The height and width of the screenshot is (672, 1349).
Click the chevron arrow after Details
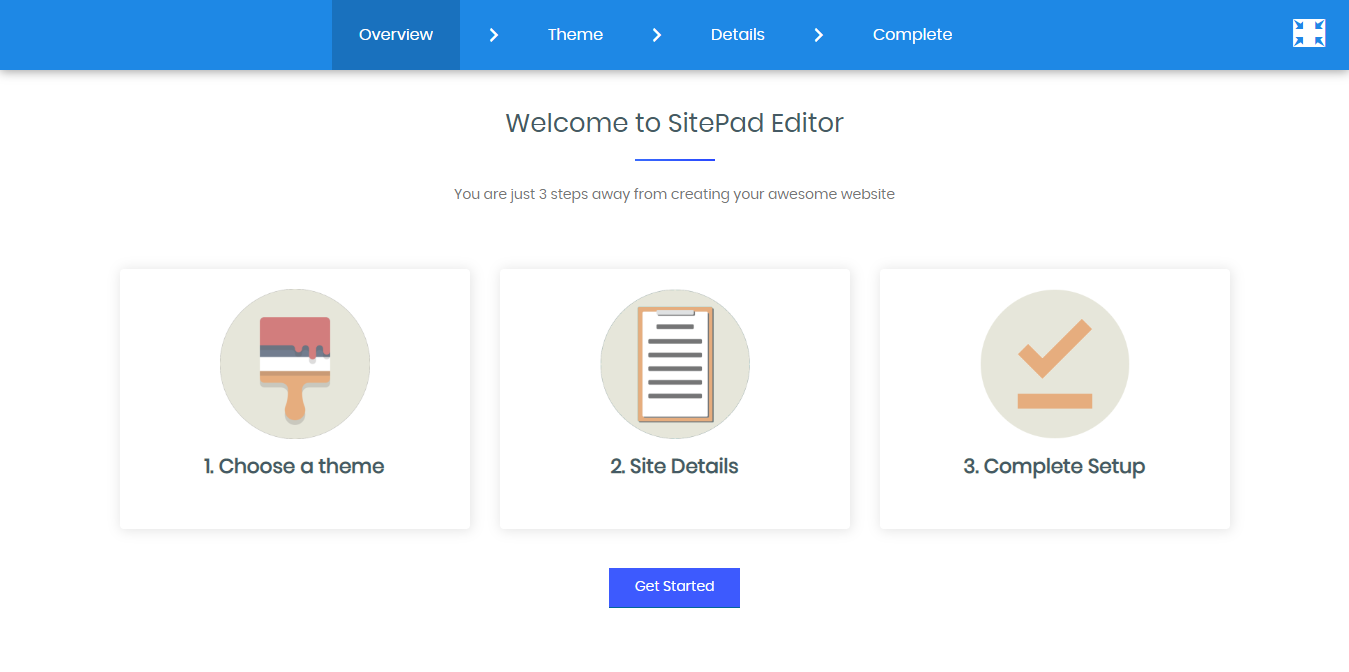(819, 35)
